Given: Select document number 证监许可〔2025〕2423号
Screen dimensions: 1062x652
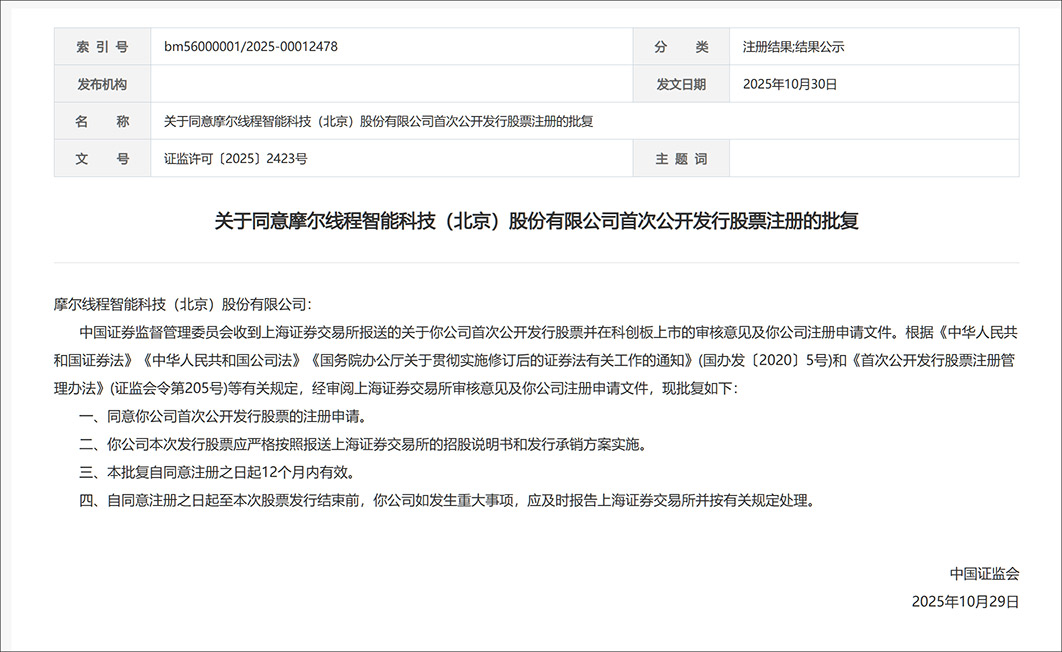Looking at the screenshot, I should click(x=236, y=158).
